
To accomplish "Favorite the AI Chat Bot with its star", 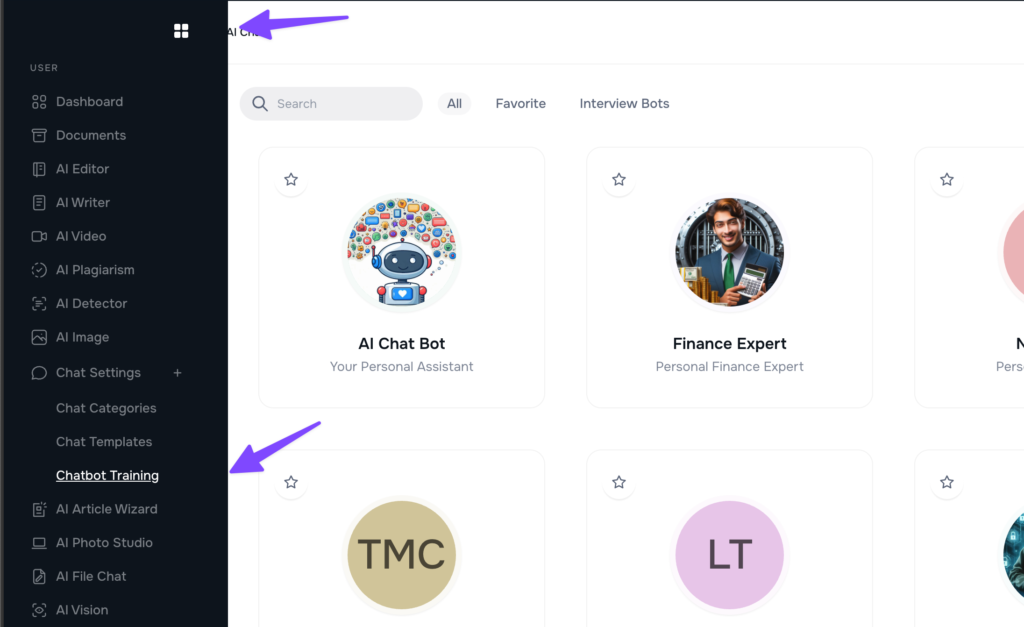I will coord(291,180).
